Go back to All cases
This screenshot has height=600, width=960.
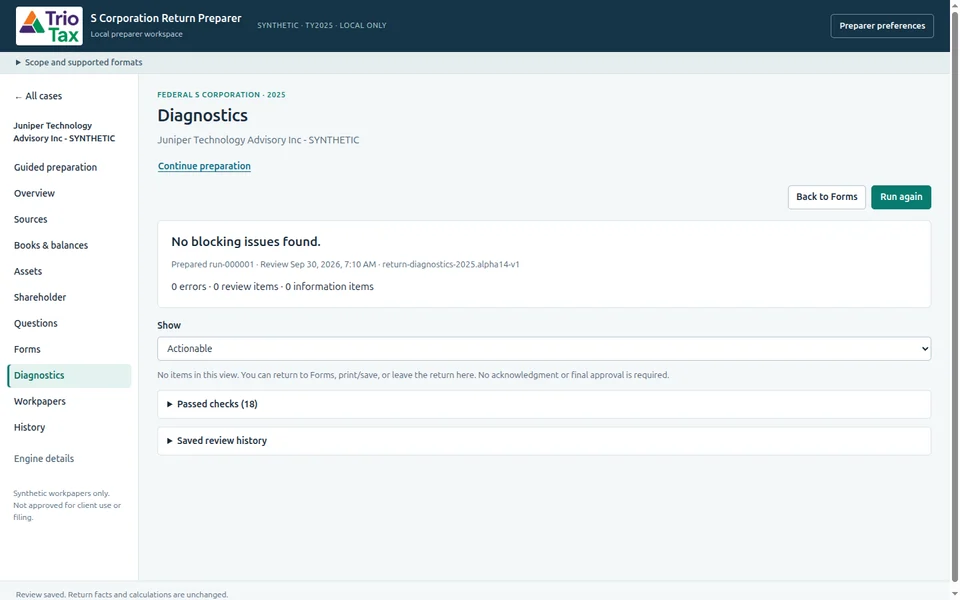pos(38,96)
